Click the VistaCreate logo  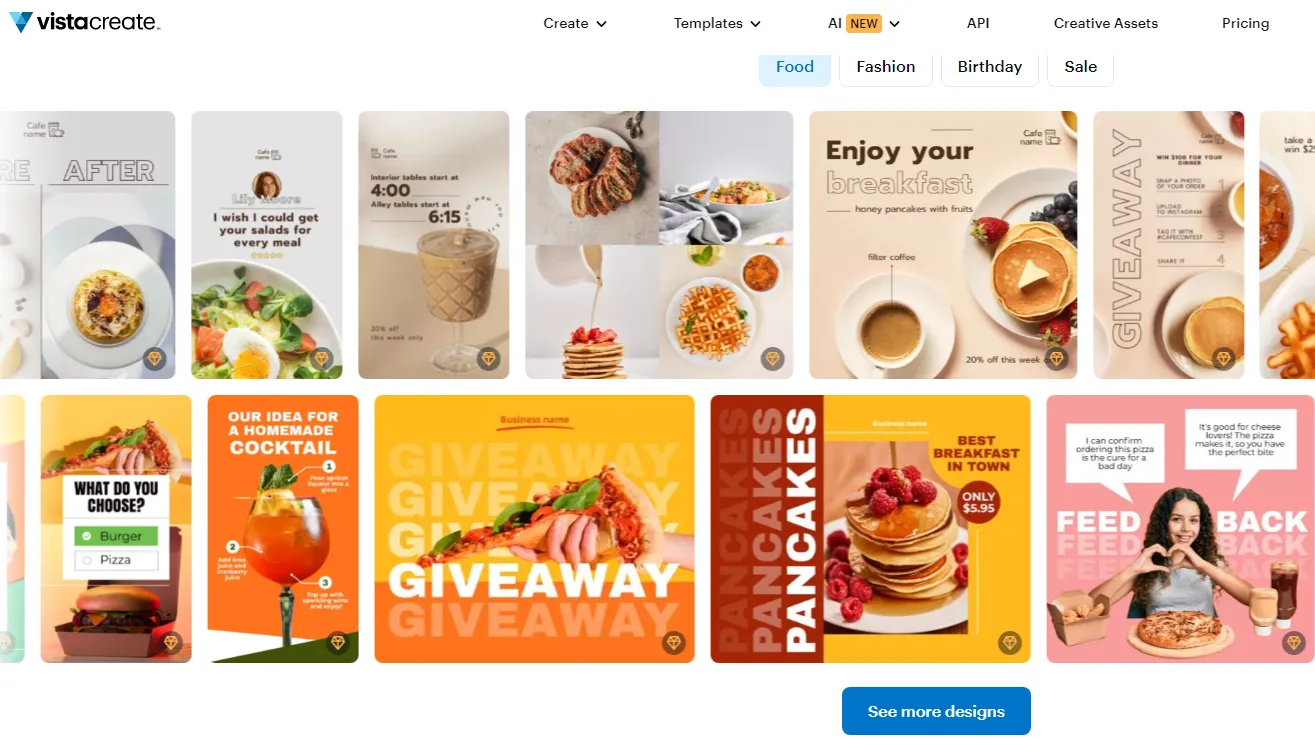click(84, 22)
